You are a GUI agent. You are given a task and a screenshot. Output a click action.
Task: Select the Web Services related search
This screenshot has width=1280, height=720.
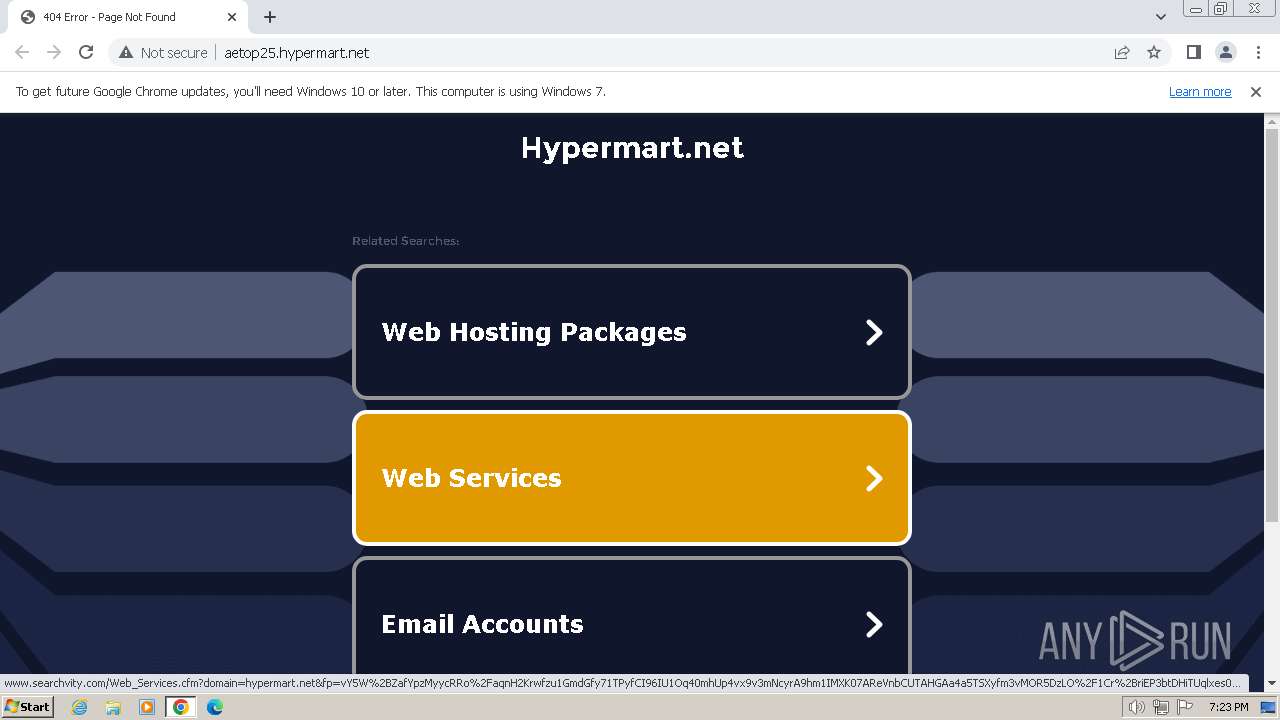click(632, 478)
